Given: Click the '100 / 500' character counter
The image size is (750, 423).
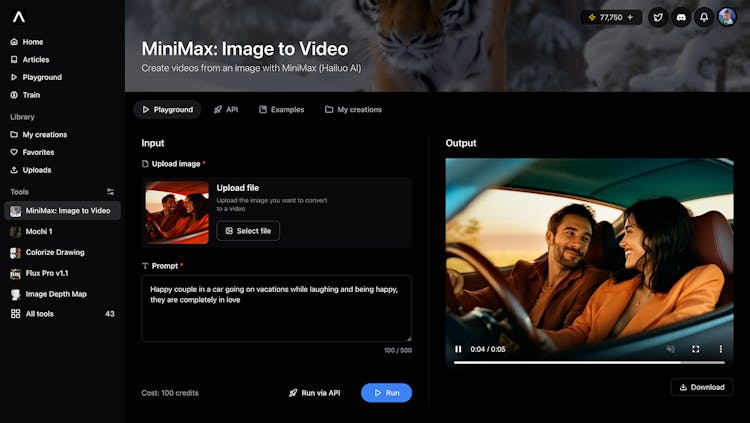Looking at the screenshot, I should click(x=397, y=350).
